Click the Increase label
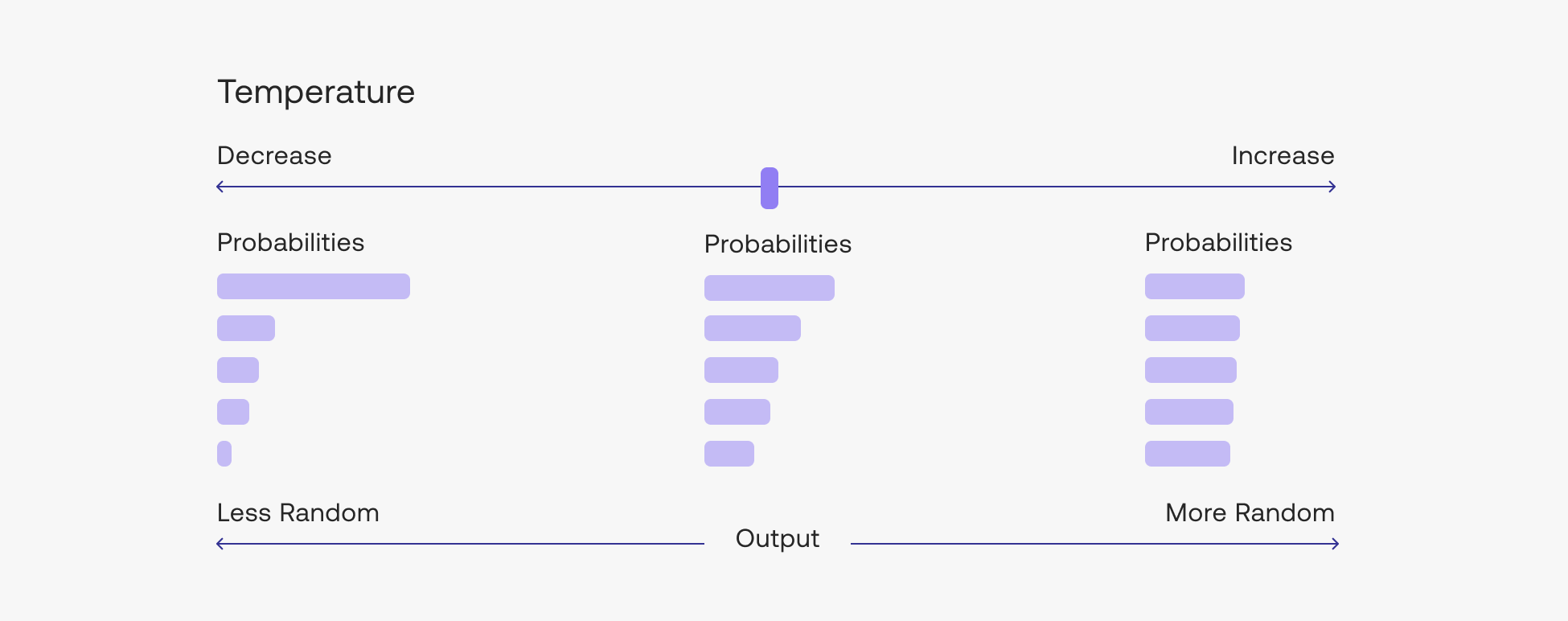This screenshot has width=1568, height=621. pos(1283,155)
